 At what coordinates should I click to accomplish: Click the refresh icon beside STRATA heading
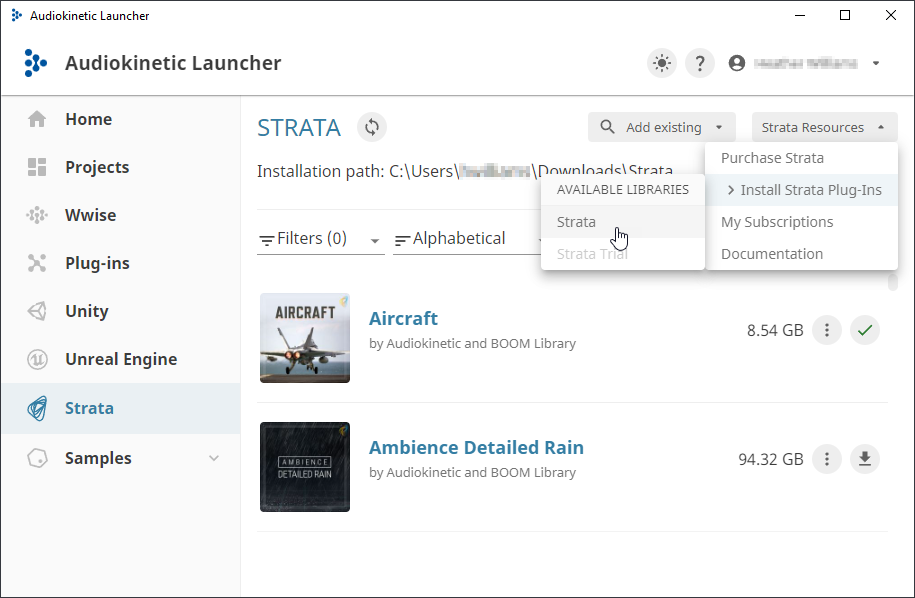click(372, 127)
